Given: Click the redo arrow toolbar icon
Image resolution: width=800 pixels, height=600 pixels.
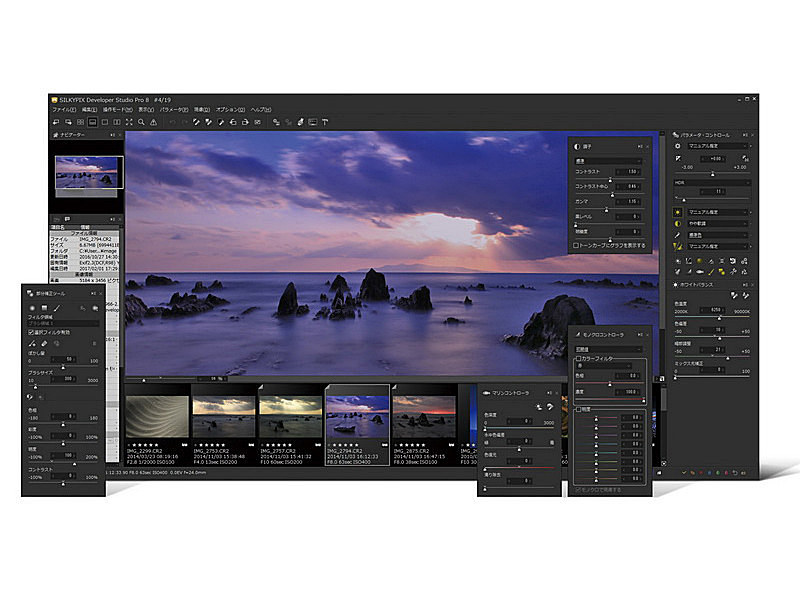Looking at the screenshot, I should pyautogui.click(x=184, y=122).
